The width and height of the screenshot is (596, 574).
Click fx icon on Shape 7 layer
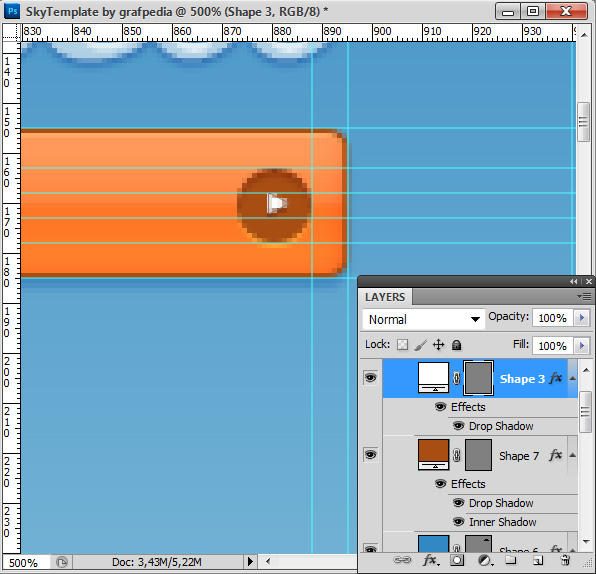pyautogui.click(x=556, y=455)
